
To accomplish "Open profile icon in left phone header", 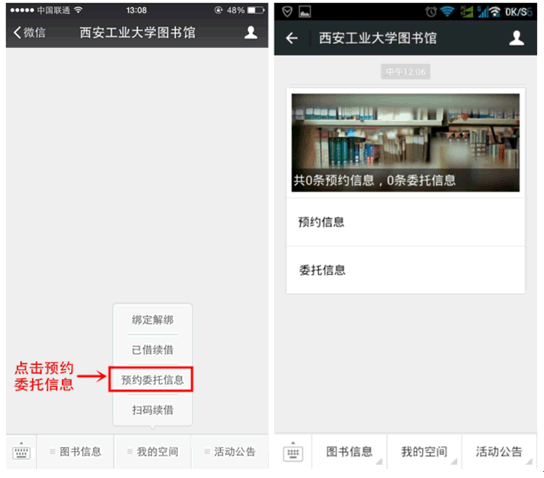I will click(250, 33).
